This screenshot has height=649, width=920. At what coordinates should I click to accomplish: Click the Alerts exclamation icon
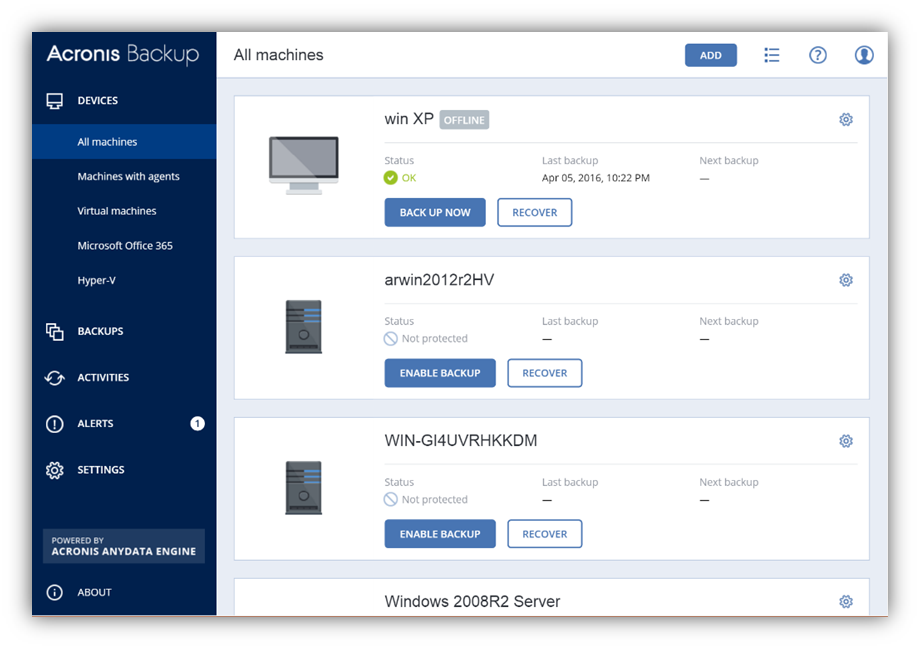pos(55,424)
